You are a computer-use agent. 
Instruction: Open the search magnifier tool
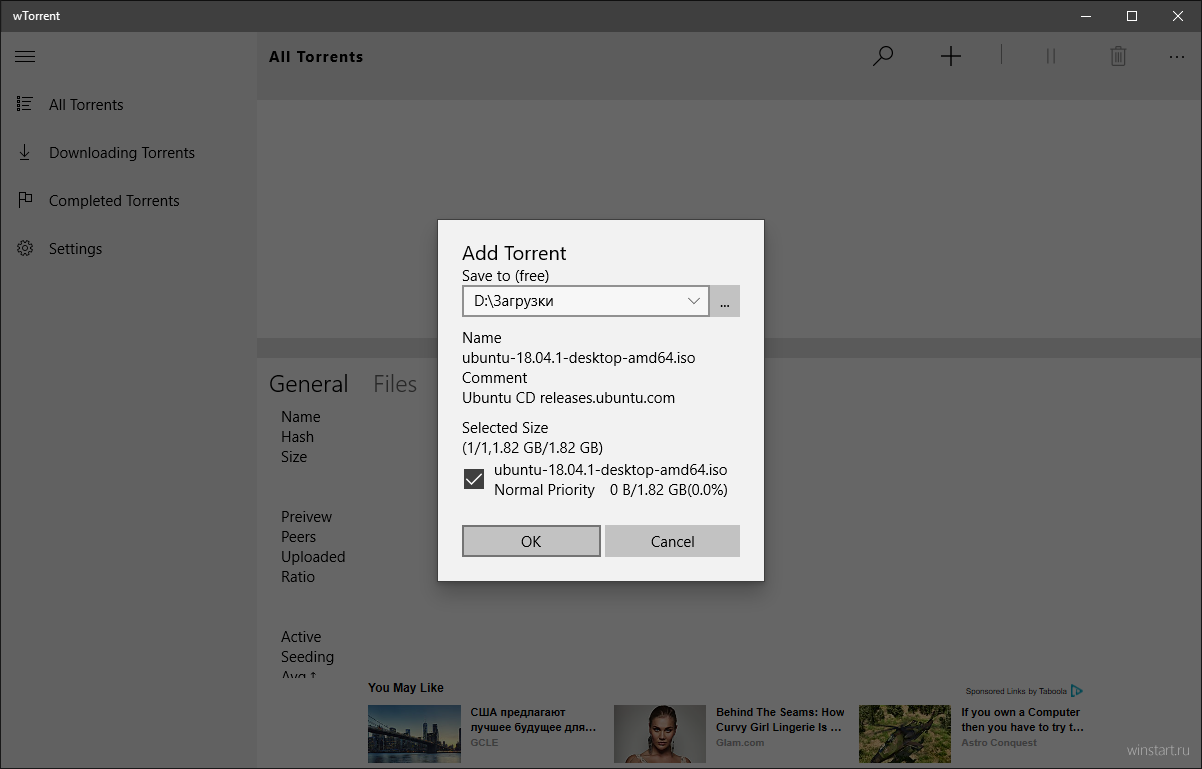[883, 56]
